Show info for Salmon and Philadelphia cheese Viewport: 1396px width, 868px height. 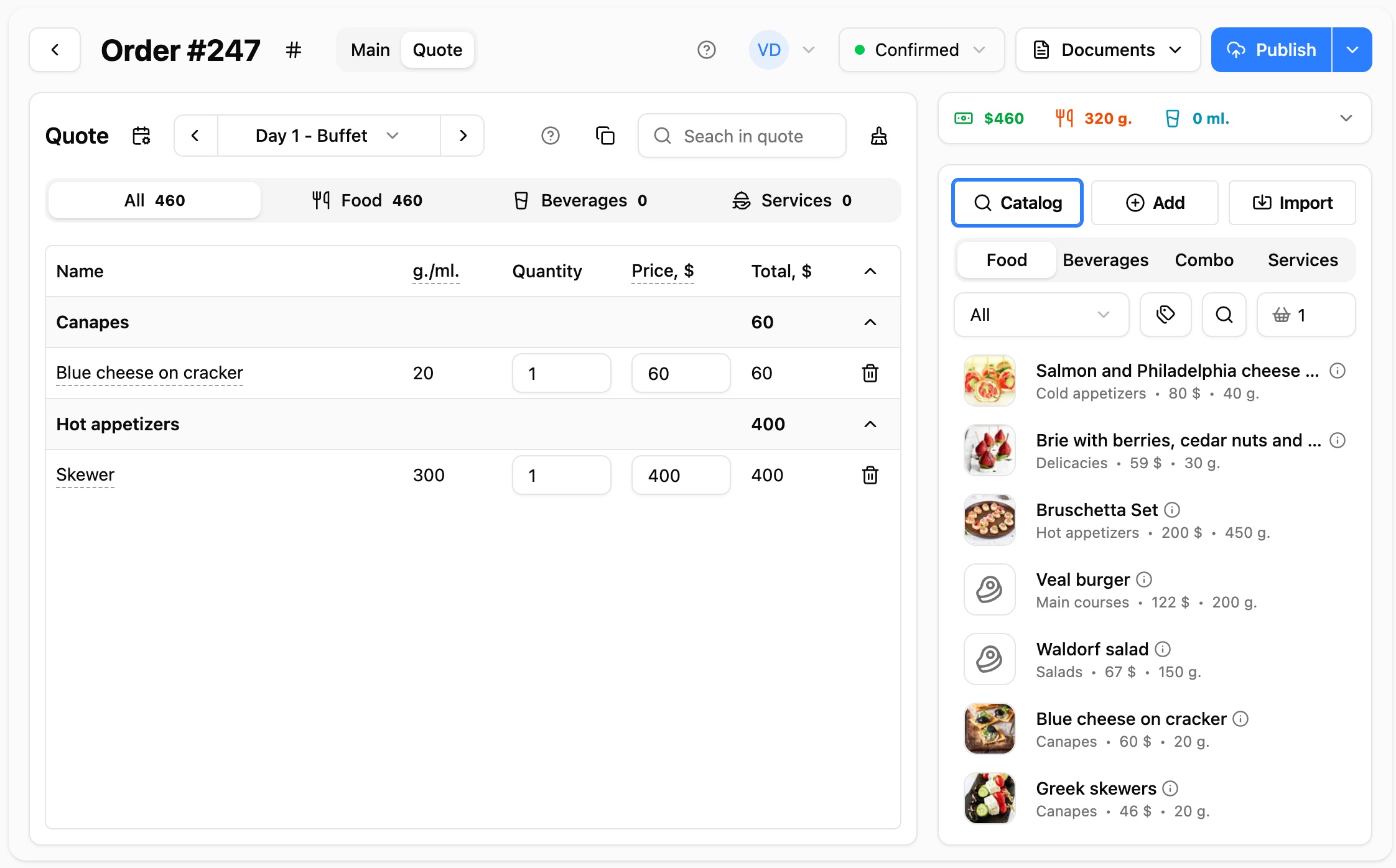pos(1338,371)
